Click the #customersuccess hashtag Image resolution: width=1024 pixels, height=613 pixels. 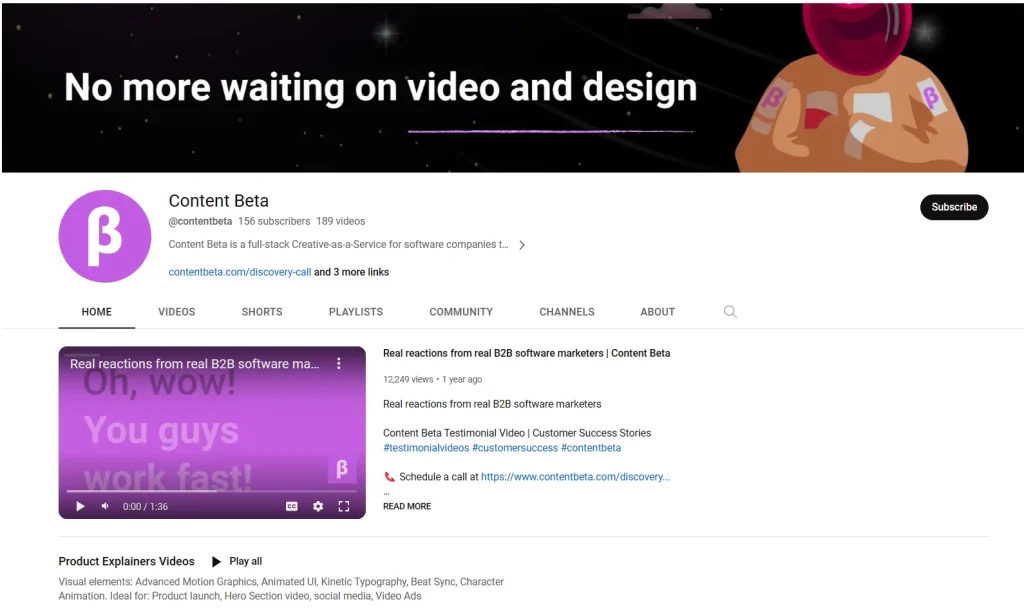(x=515, y=448)
